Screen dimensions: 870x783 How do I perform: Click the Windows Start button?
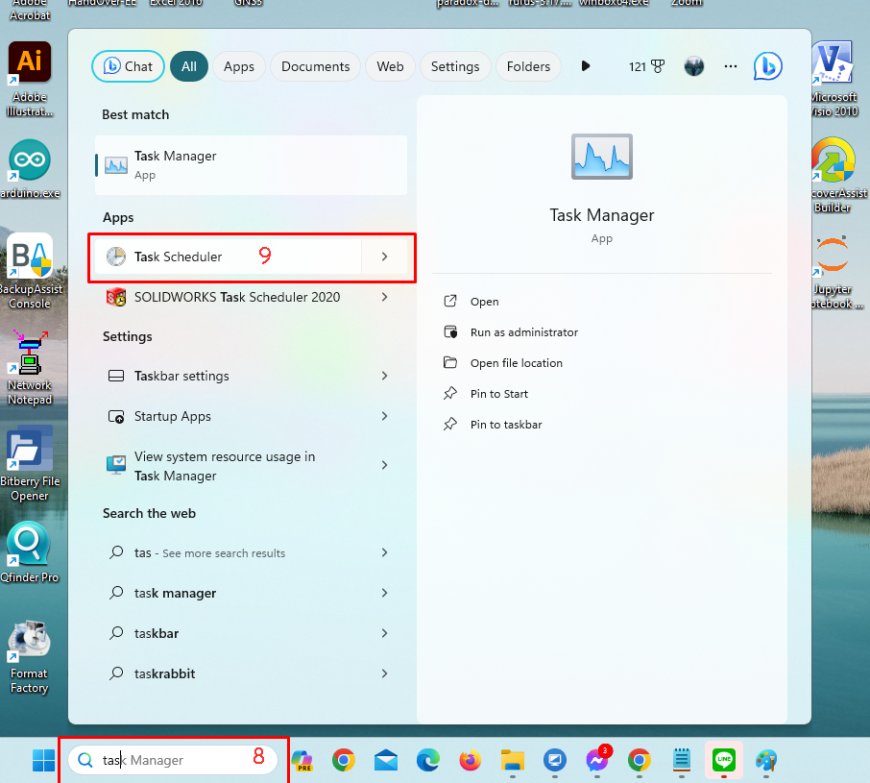43,760
